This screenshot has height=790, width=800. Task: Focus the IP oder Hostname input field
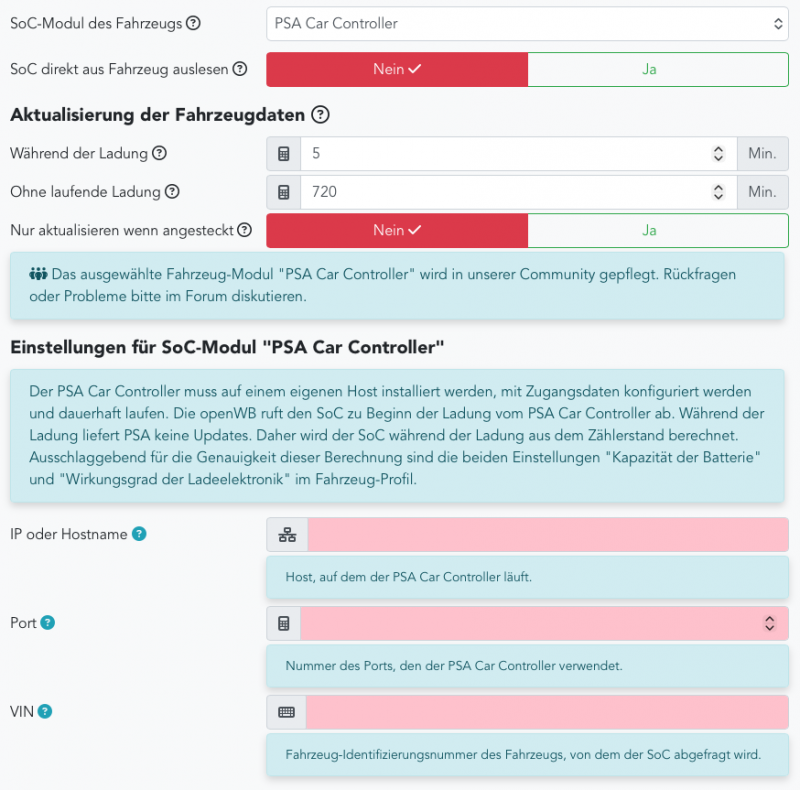(x=547, y=534)
